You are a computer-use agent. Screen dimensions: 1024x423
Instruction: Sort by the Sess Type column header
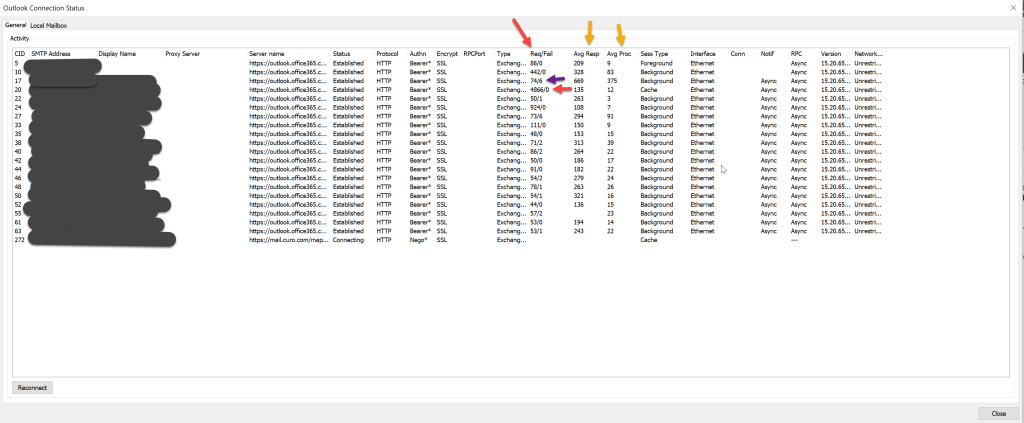[x=654, y=53]
